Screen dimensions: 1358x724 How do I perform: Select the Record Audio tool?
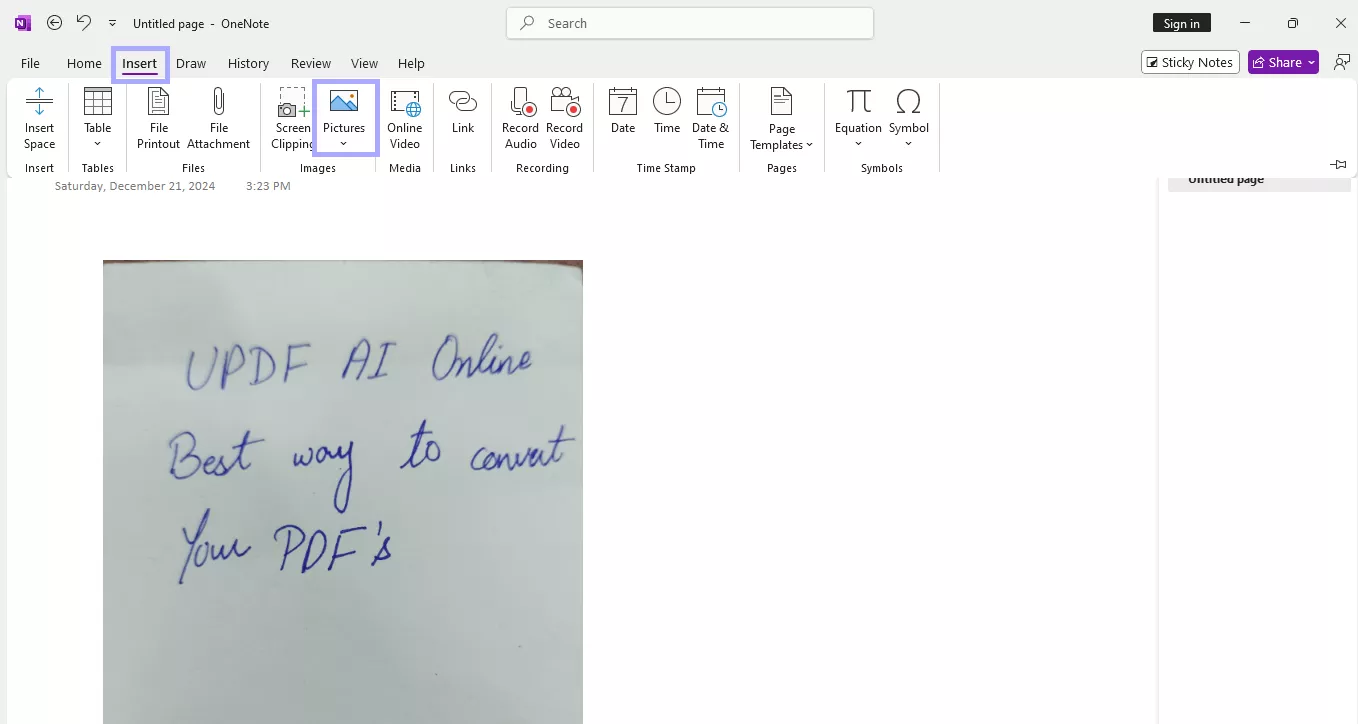(520, 117)
